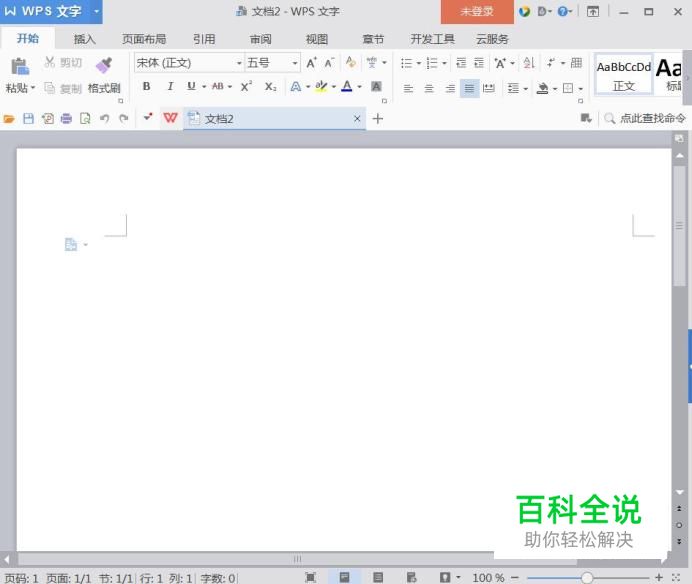Click the Cut (剪切) scissors icon
The image size is (692, 584).
coord(49,62)
